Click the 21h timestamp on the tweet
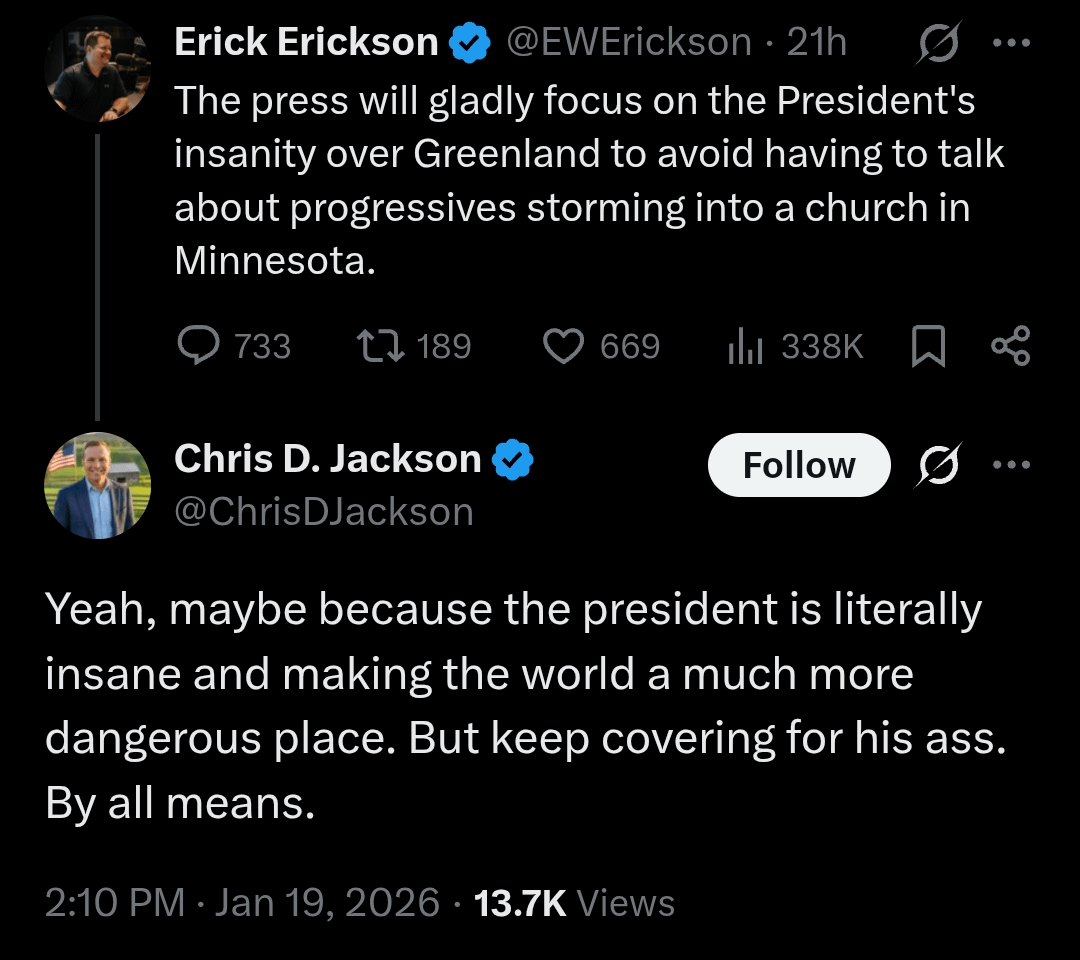 coord(817,42)
